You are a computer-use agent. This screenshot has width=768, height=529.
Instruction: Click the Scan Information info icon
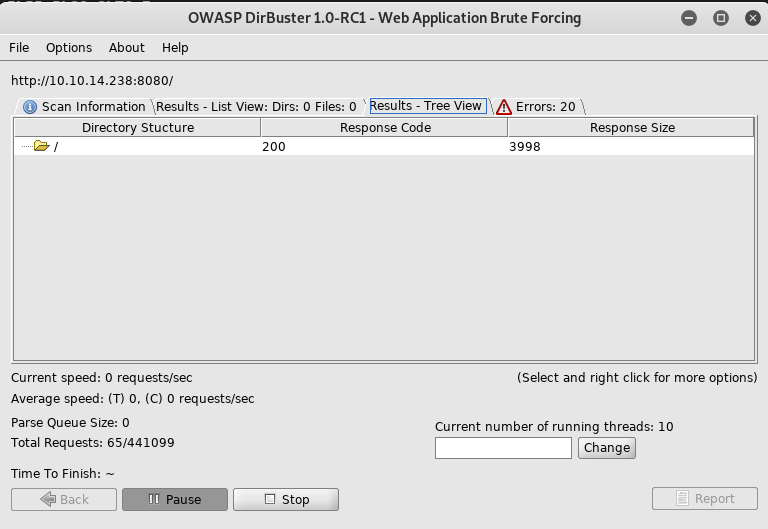[29, 107]
